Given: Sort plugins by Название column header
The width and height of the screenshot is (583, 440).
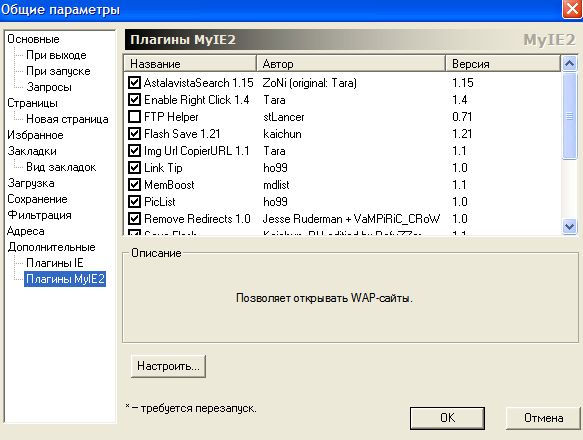Looking at the screenshot, I should coord(190,64).
